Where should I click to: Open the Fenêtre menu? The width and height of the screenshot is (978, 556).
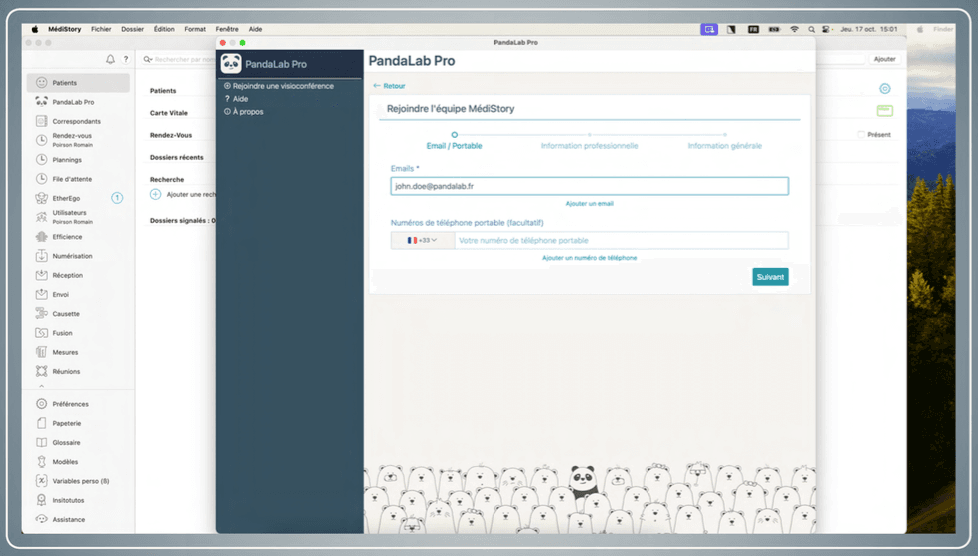(227, 30)
